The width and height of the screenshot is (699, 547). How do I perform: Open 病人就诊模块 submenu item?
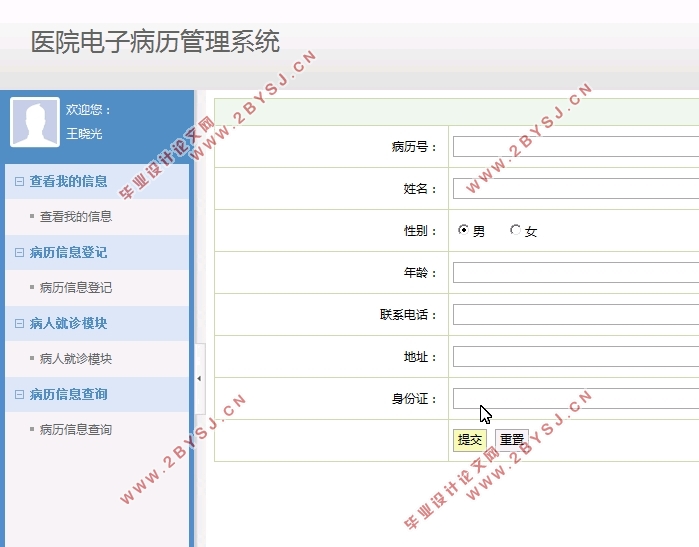[76, 358]
